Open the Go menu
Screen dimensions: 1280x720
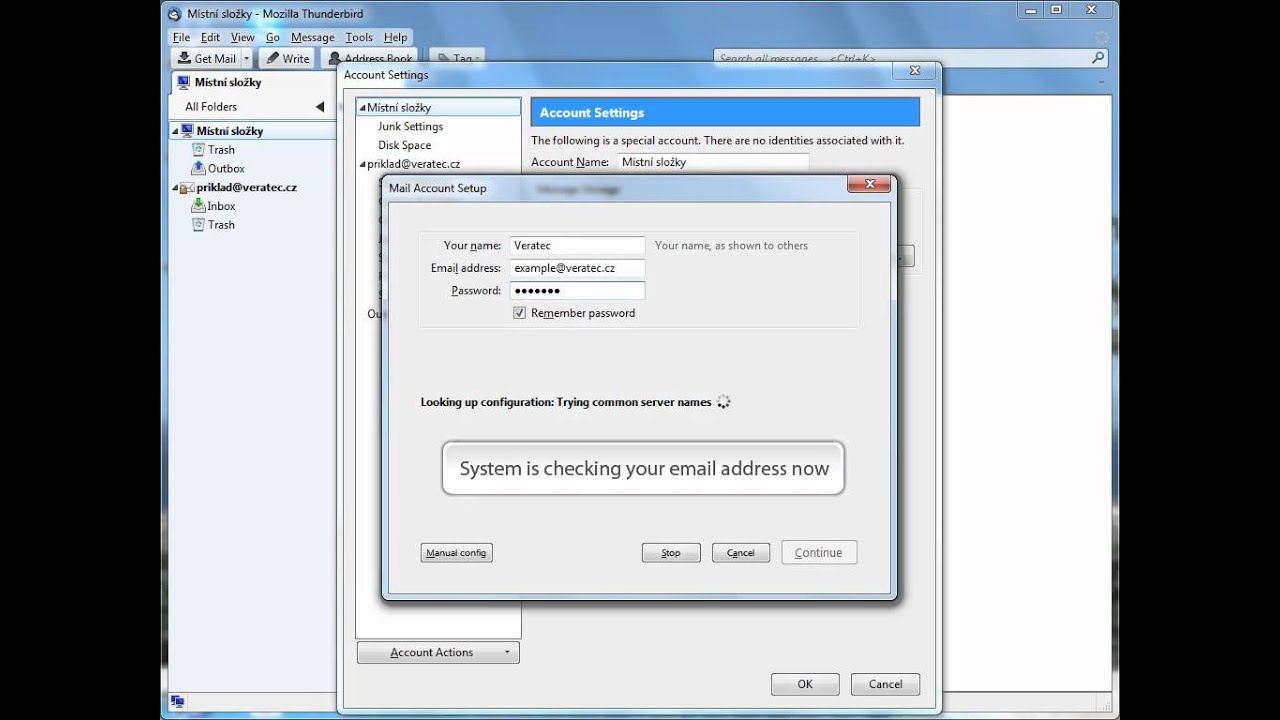273,37
